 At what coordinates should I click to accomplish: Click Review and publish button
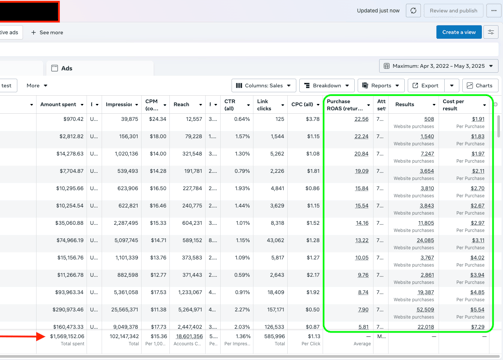[x=453, y=11]
